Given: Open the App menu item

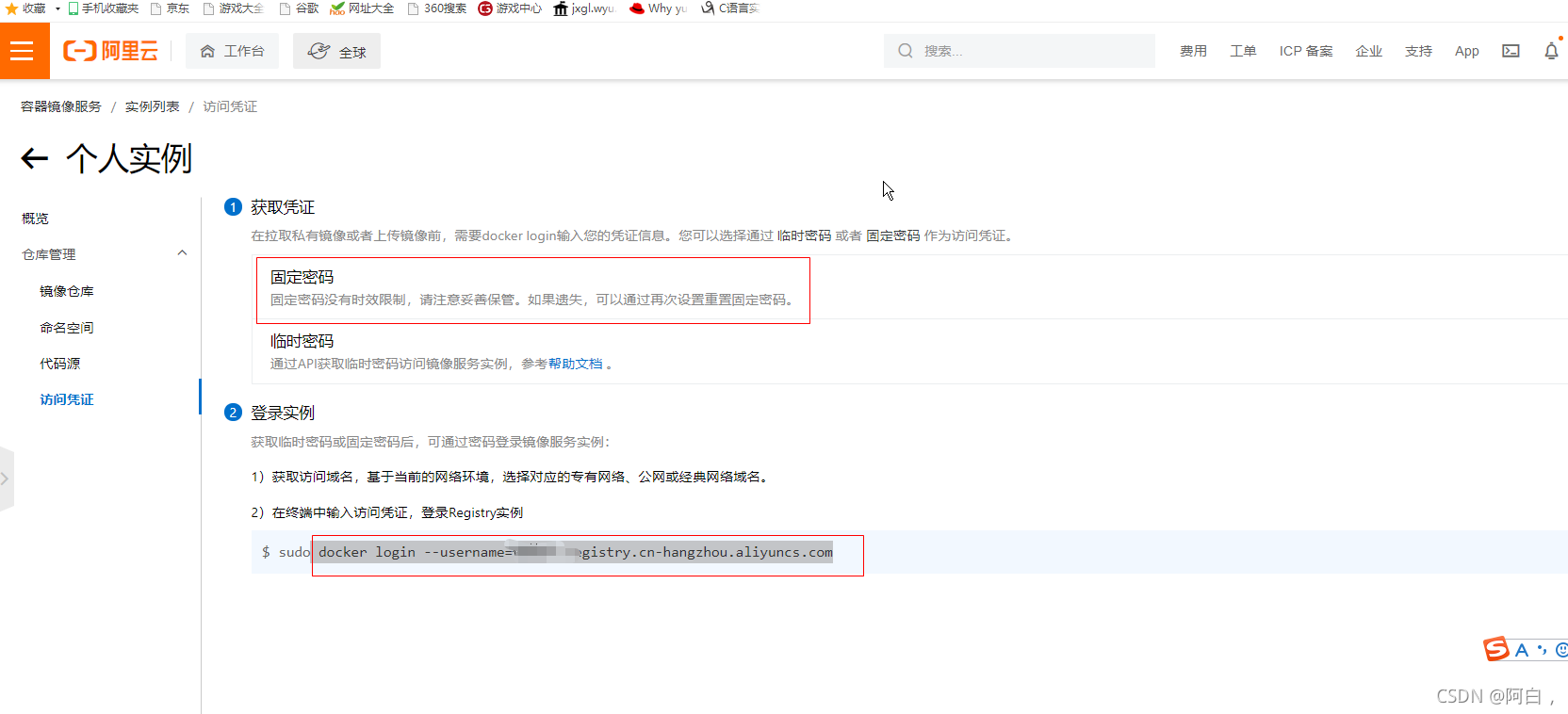Looking at the screenshot, I should (1466, 51).
